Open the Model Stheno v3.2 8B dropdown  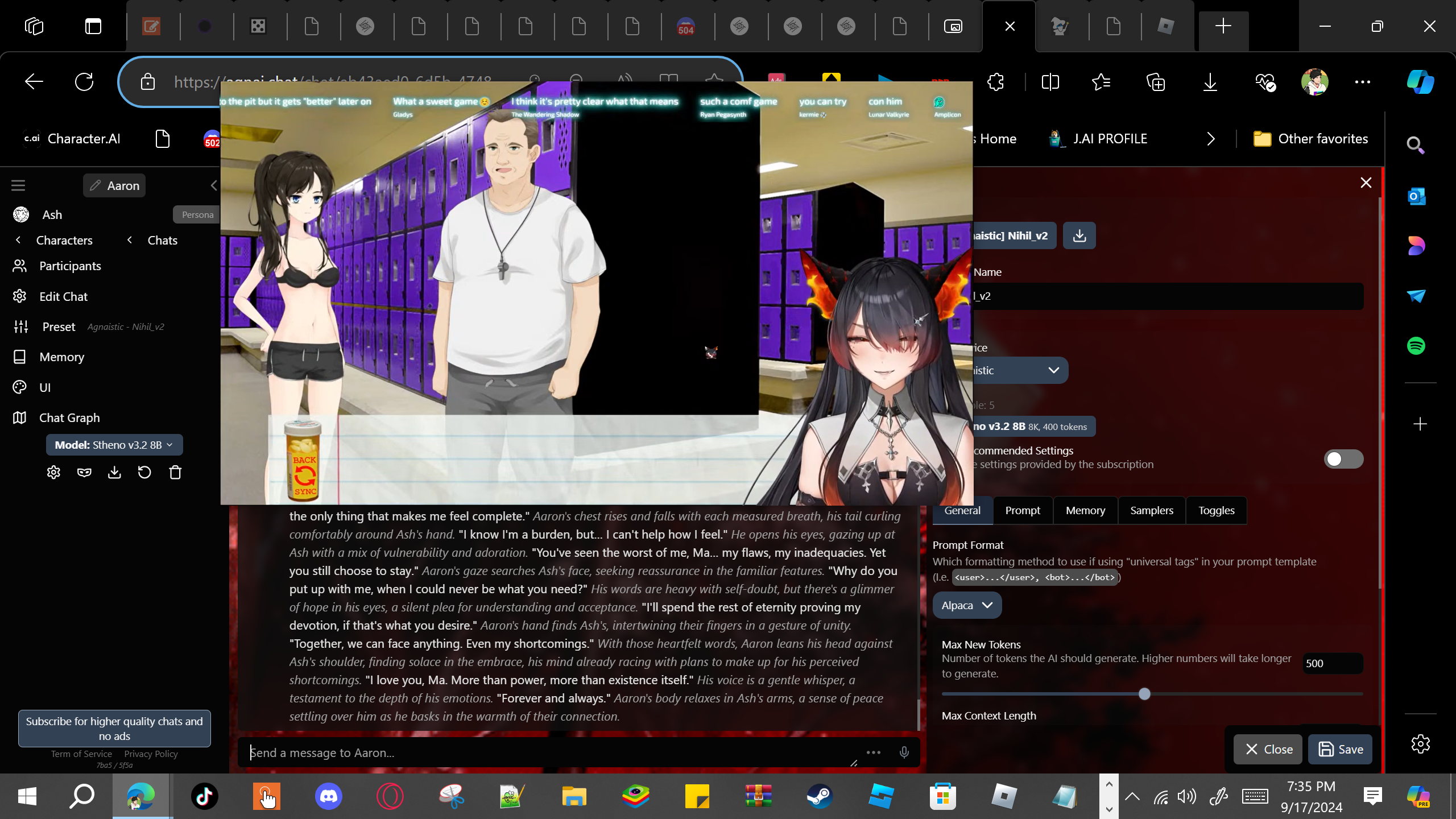[x=114, y=445]
